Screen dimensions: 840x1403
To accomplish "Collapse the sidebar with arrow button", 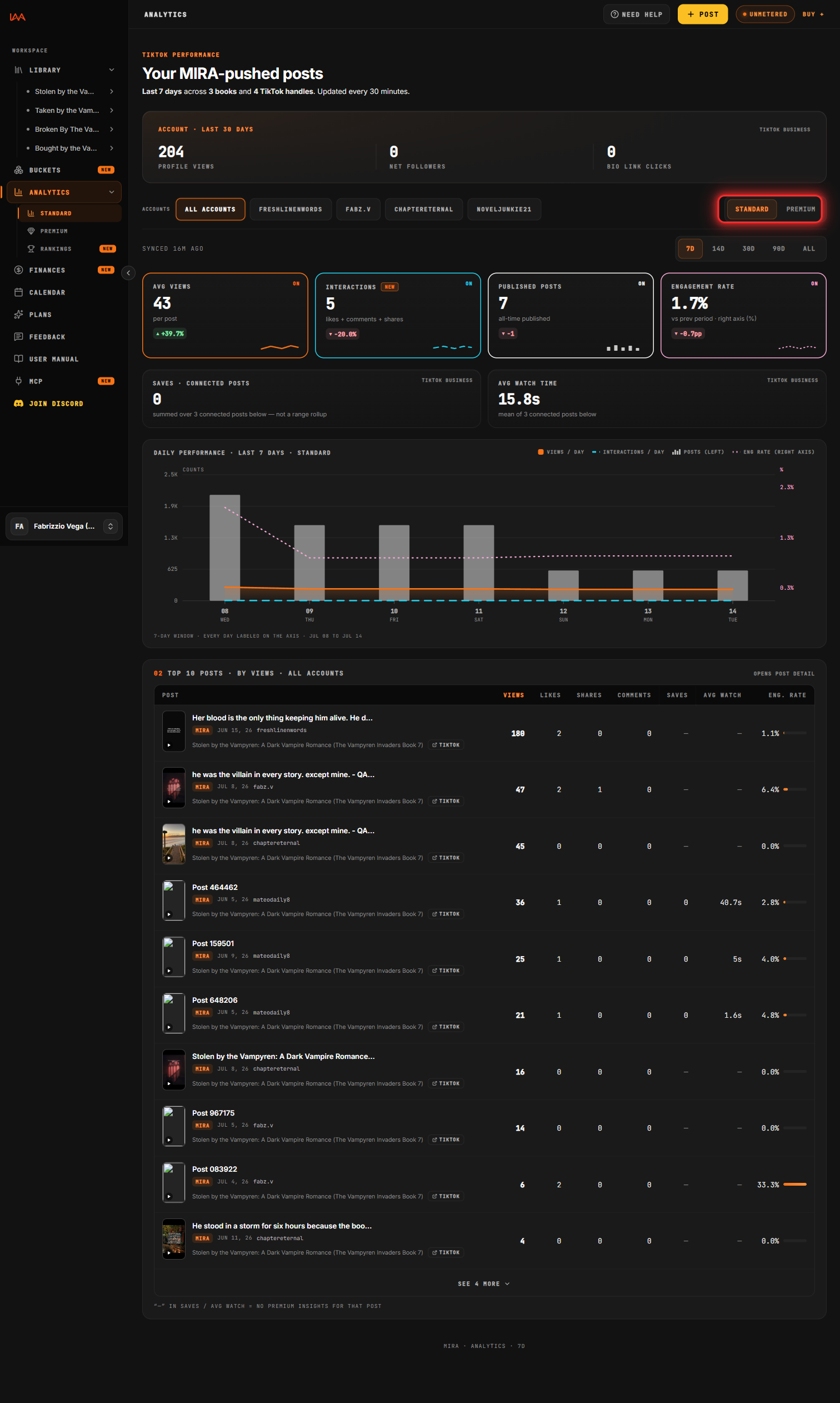I will (x=128, y=273).
